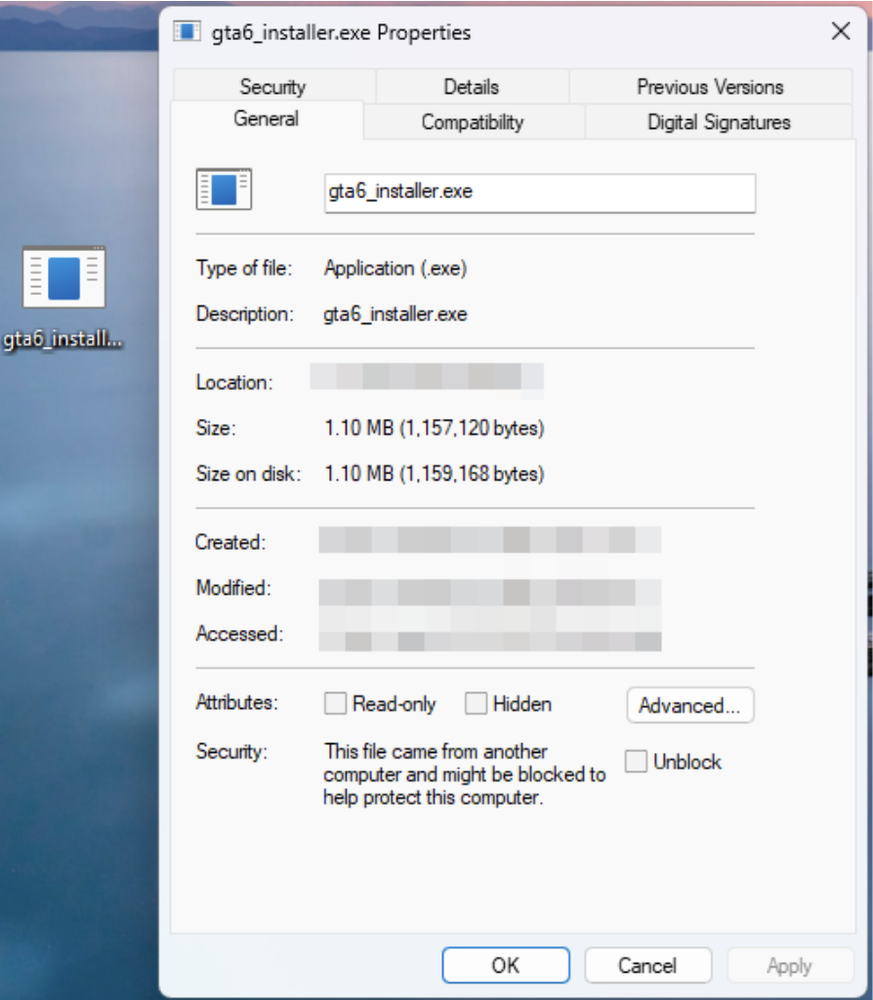This screenshot has width=873, height=1000.
Task: Click the large file icon in General tab
Action: (x=224, y=189)
